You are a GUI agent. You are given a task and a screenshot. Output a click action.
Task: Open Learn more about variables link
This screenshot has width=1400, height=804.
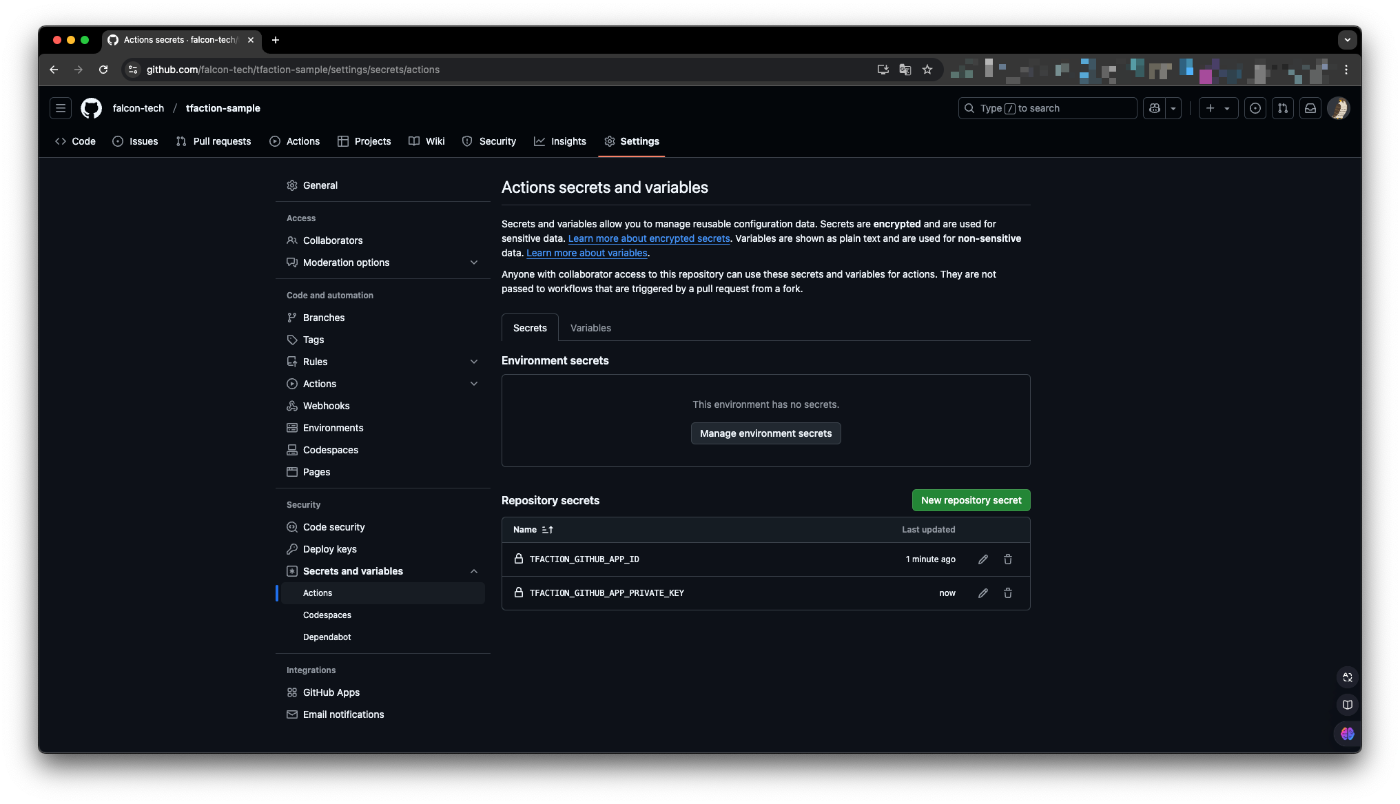point(587,253)
